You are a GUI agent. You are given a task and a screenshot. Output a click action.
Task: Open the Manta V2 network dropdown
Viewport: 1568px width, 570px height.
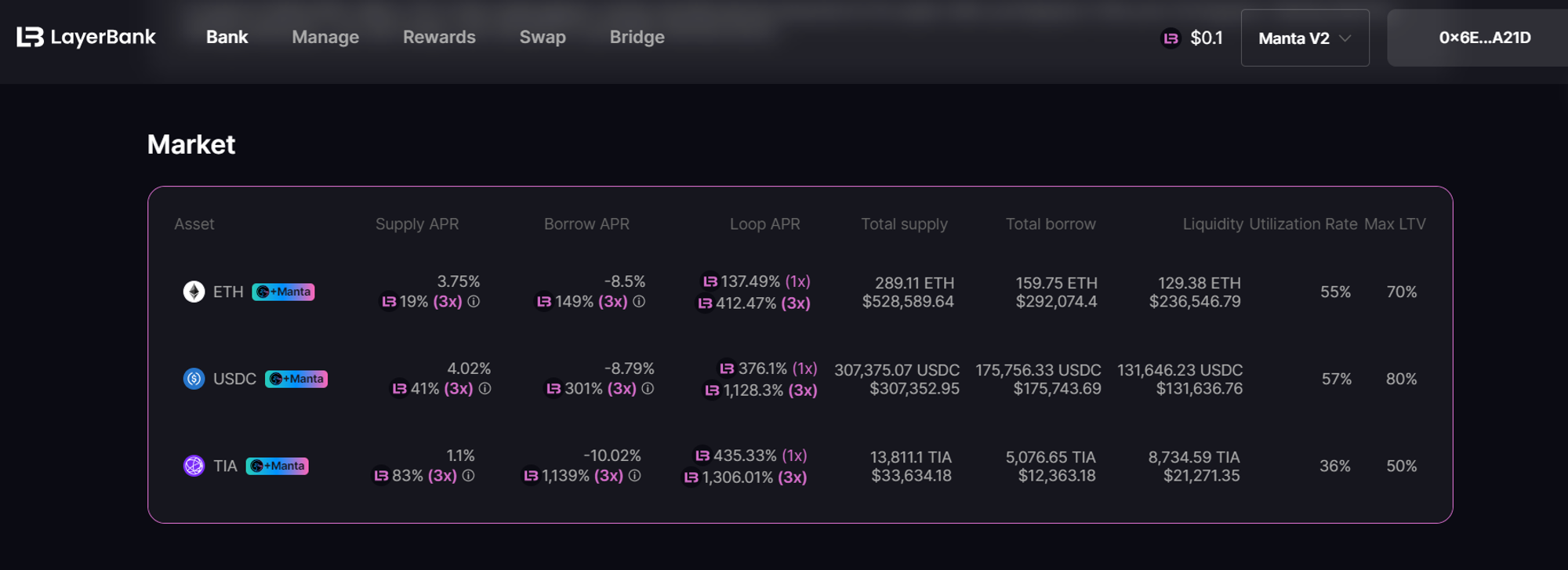(x=1304, y=38)
